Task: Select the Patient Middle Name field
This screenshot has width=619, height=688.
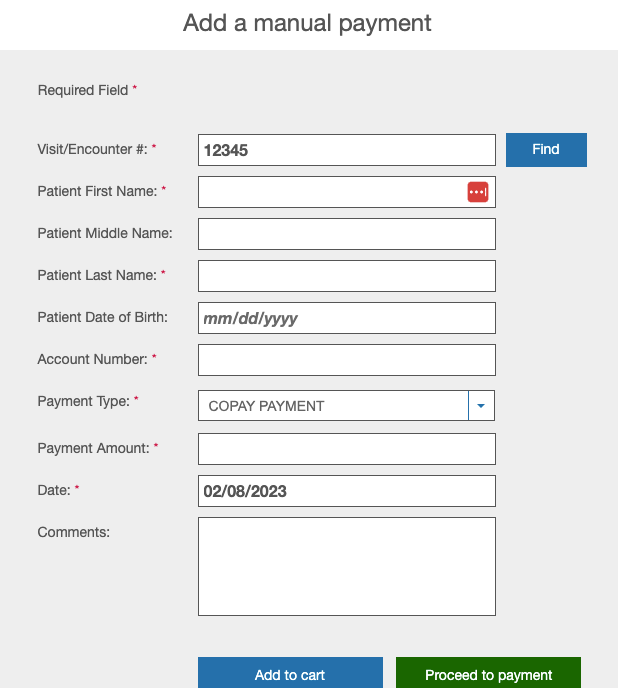Action: (x=346, y=234)
